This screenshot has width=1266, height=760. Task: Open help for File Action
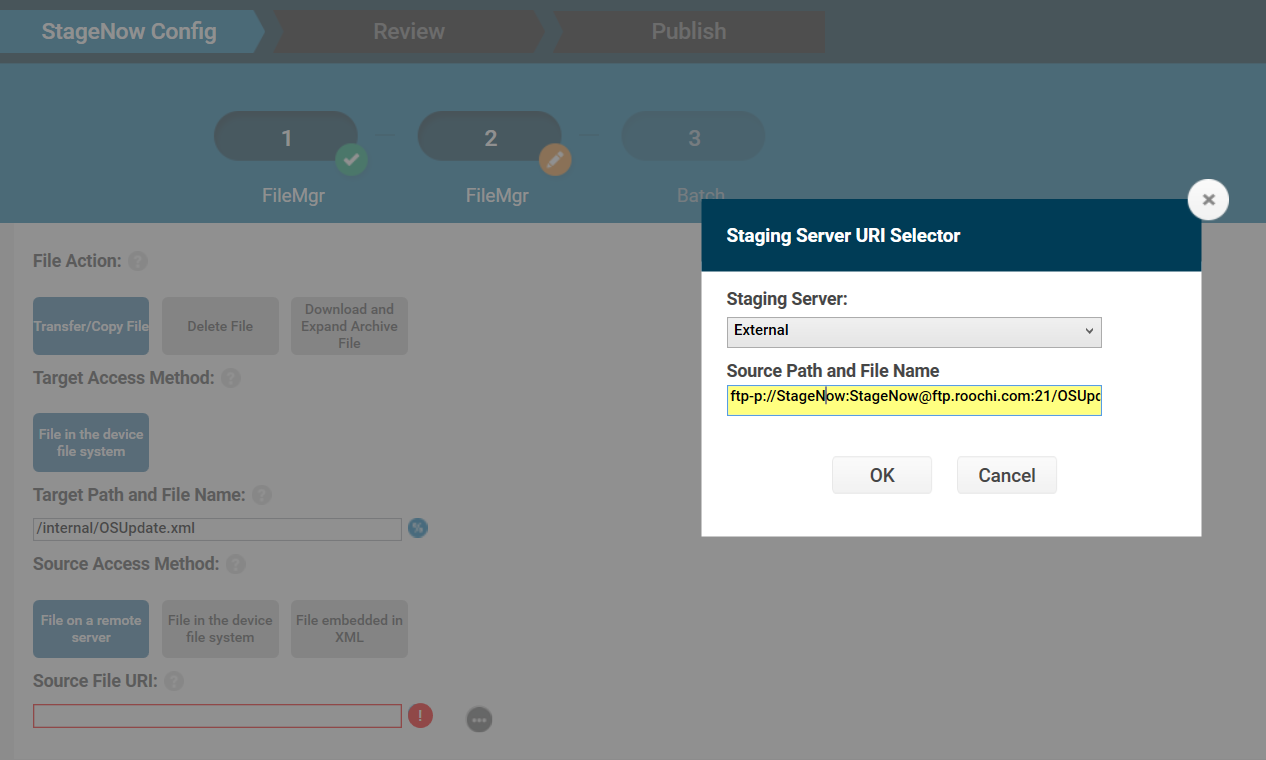point(138,262)
